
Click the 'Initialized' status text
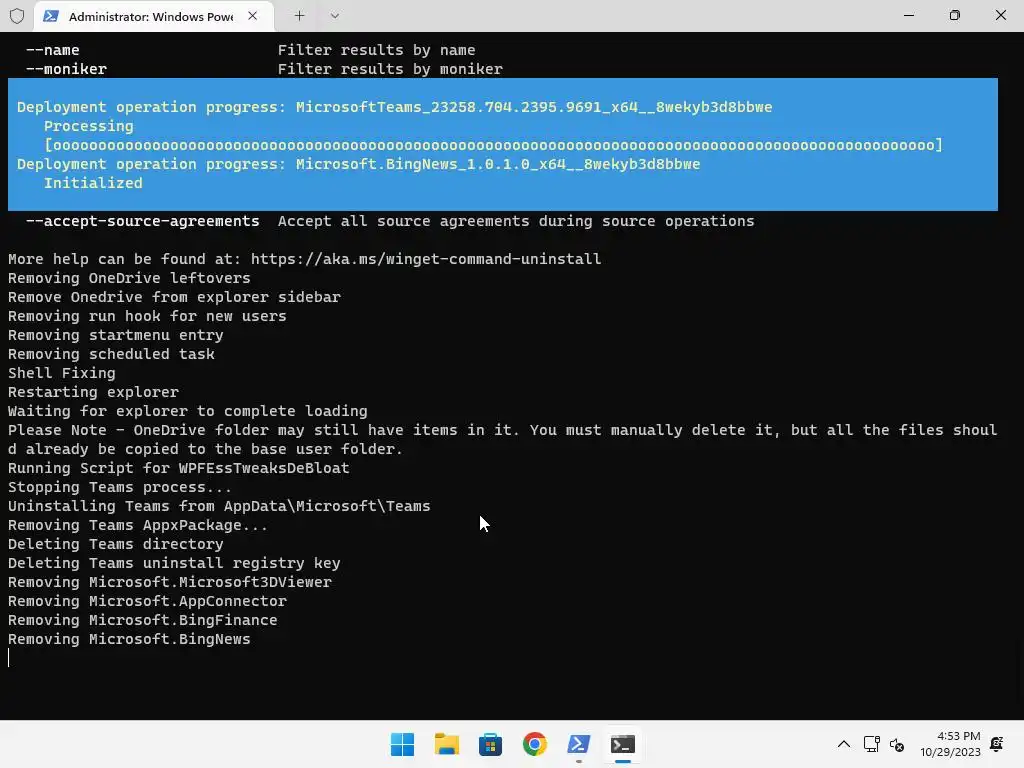(x=93, y=184)
